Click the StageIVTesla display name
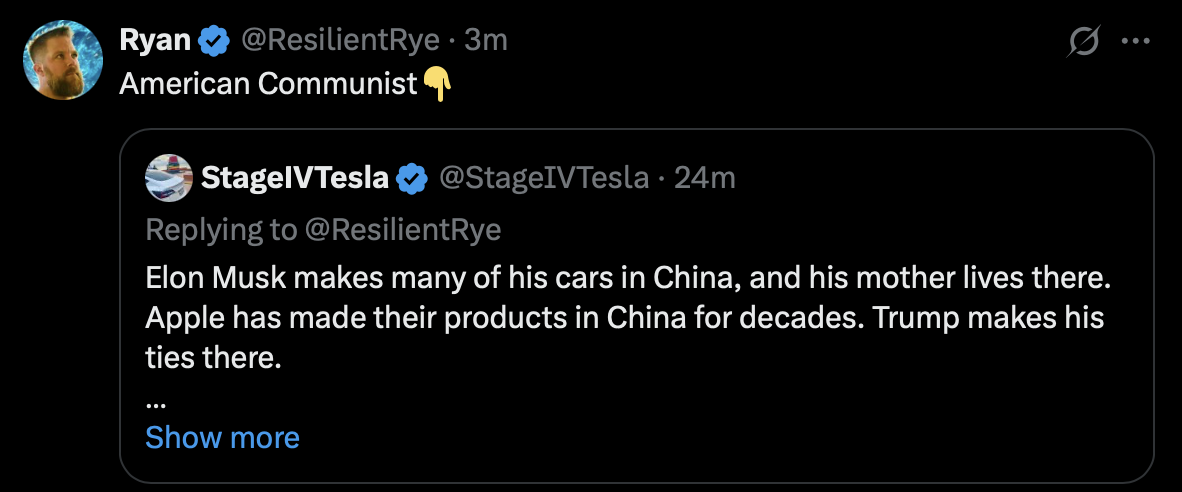Screen dimensions: 1182x492 coord(295,178)
